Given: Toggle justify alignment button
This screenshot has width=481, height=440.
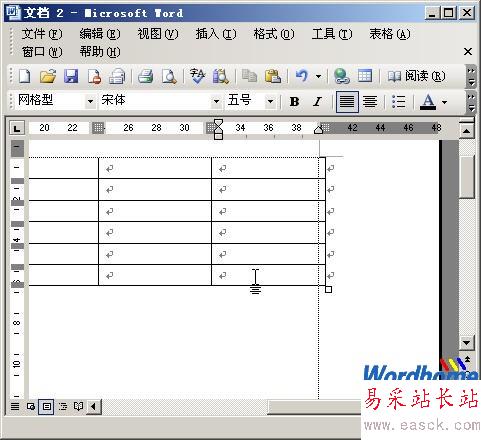Looking at the screenshot, I should coord(347,102).
